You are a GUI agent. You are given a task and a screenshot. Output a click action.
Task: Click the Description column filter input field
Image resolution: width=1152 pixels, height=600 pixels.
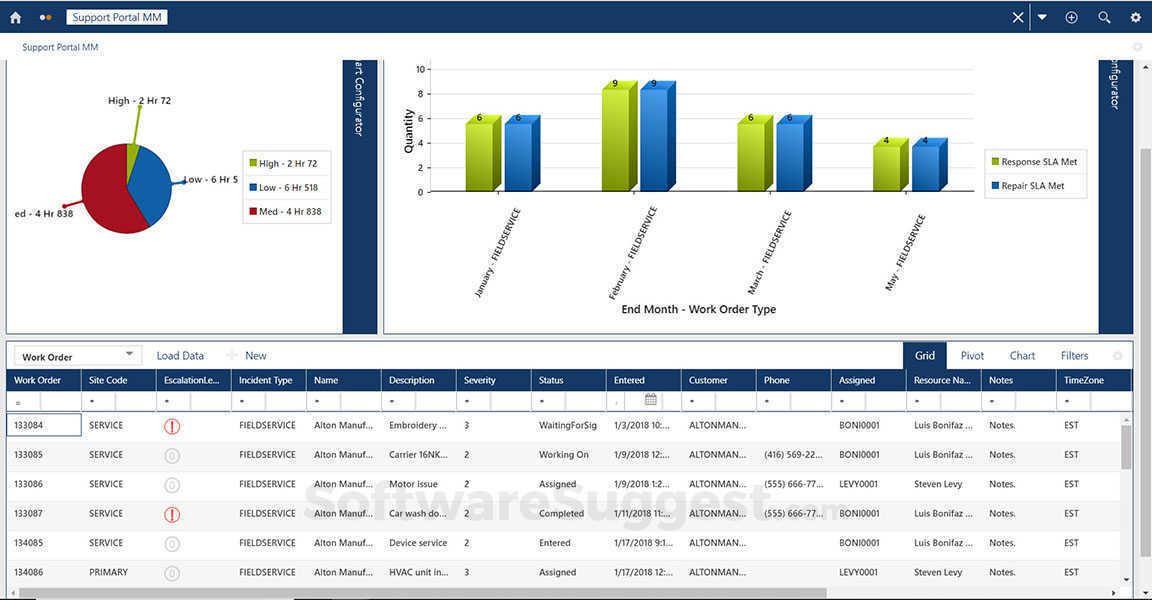tap(435, 402)
